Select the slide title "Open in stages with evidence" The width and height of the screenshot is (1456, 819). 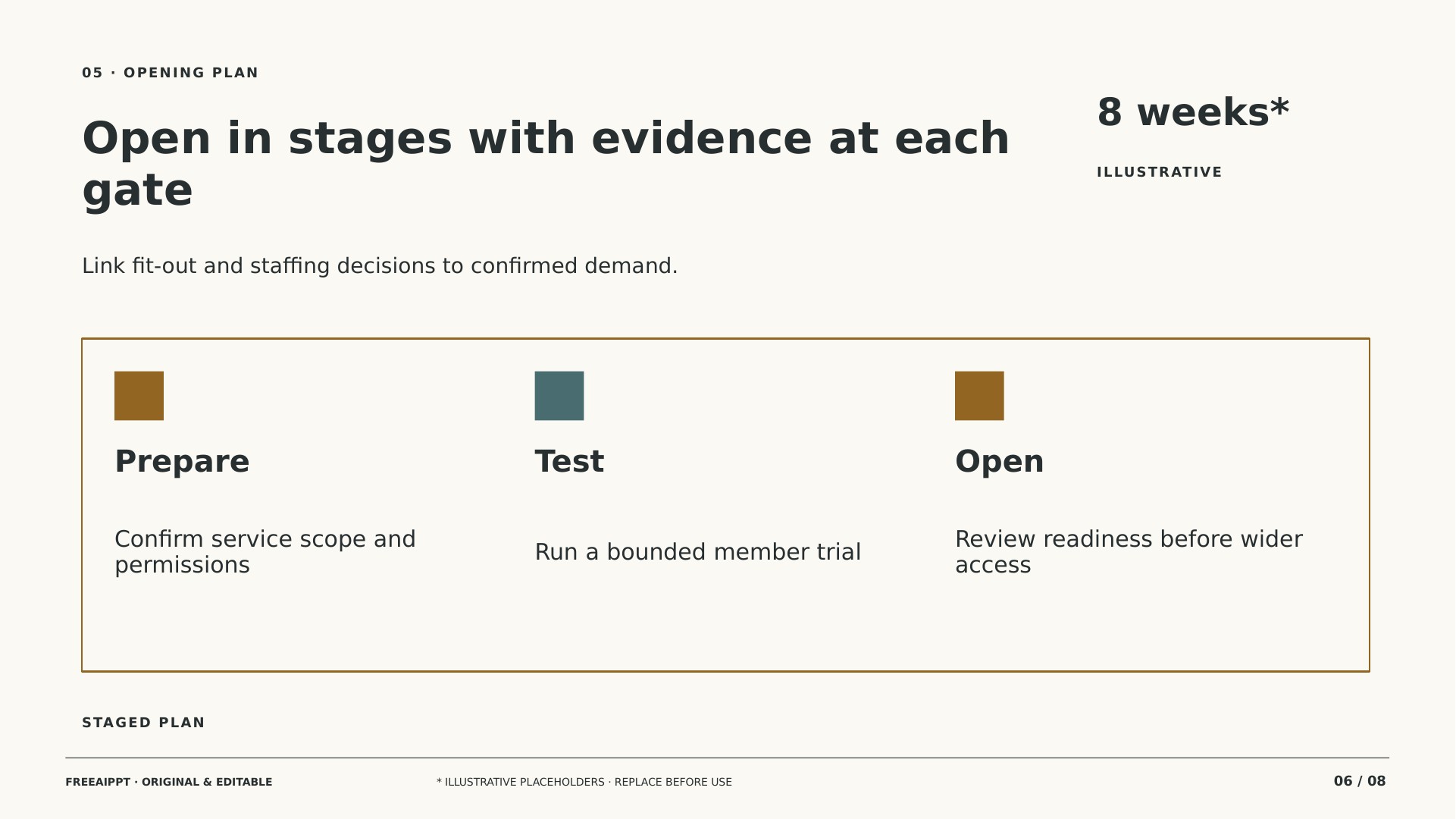(546, 164)
